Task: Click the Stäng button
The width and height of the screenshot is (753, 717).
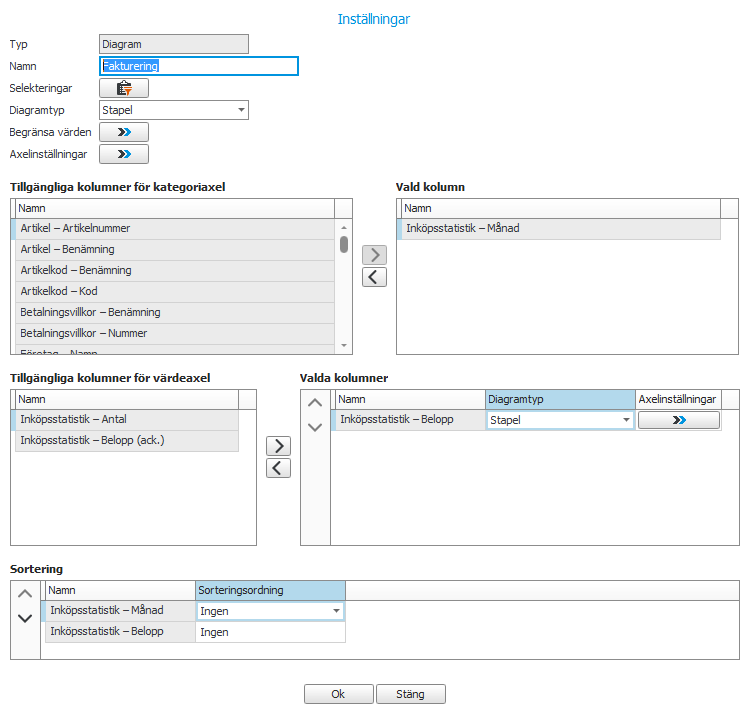Action: 410,694
